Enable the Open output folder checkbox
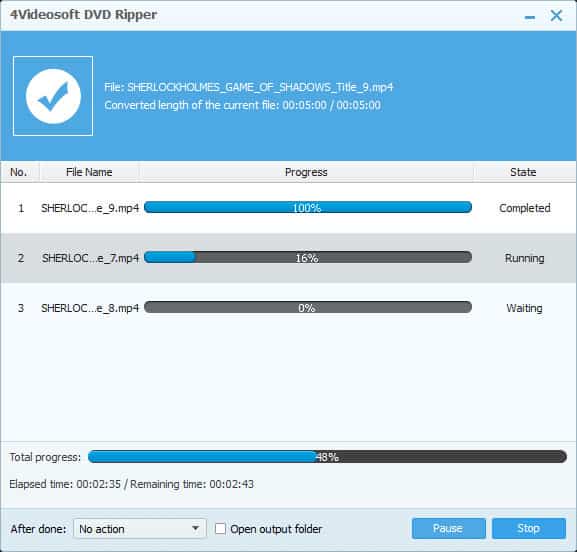The height and width of the screenshot is (552, 577). [x=220, y=528]
